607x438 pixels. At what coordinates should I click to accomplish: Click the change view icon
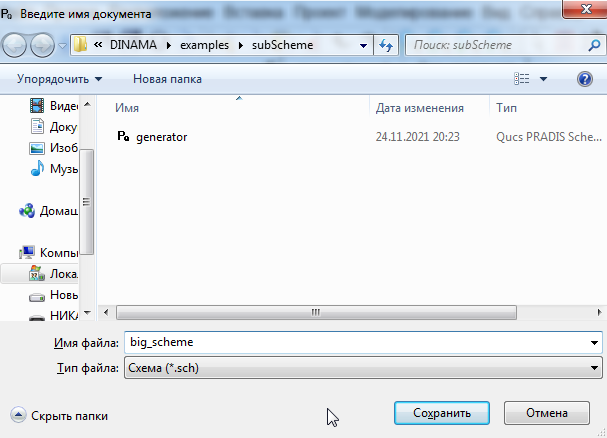[x=522, y=79]
